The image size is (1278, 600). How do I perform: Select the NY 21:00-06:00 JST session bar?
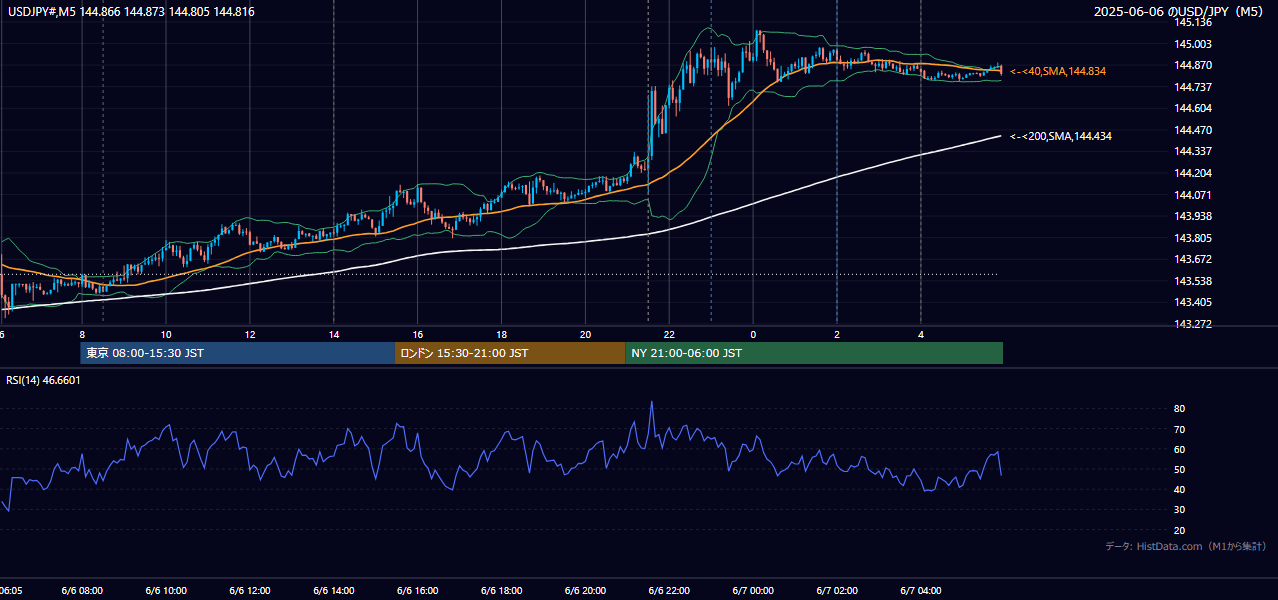coord(814,353)
